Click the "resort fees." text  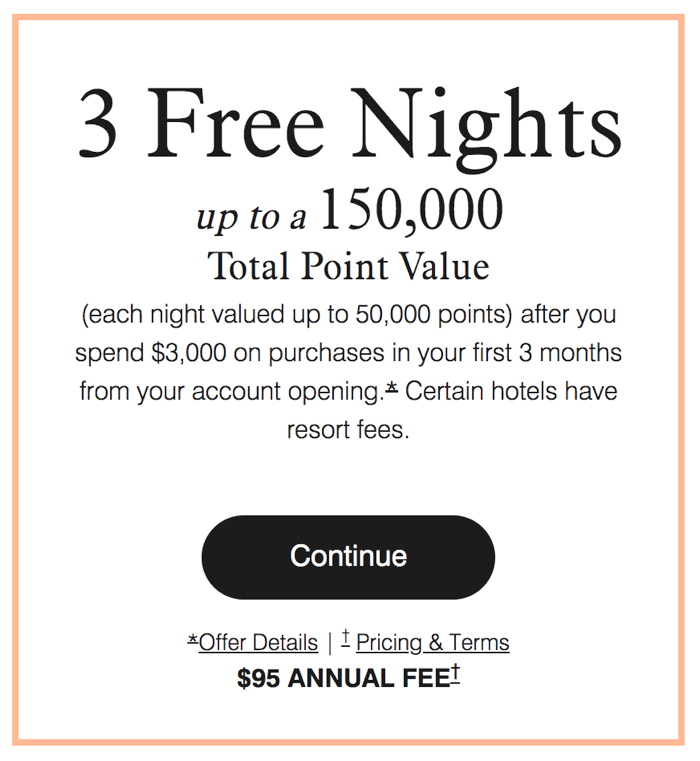[348, 430]
